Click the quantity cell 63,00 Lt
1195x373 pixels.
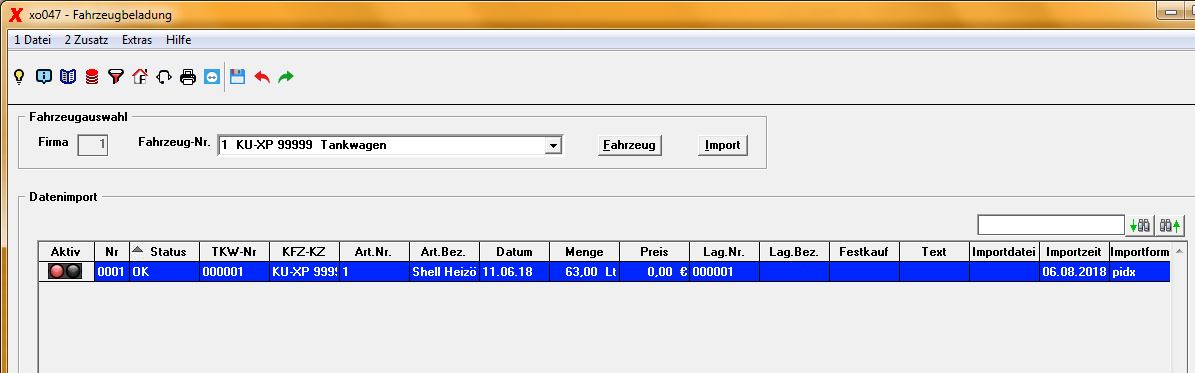(x=585, y=271)
